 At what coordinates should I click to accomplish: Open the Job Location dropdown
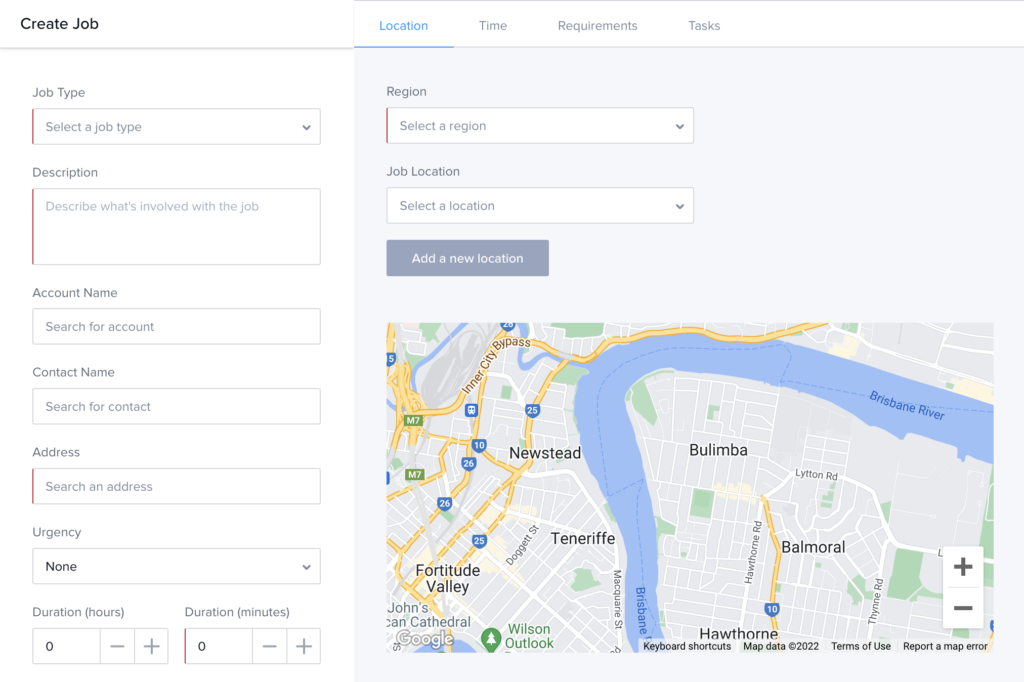539,206
